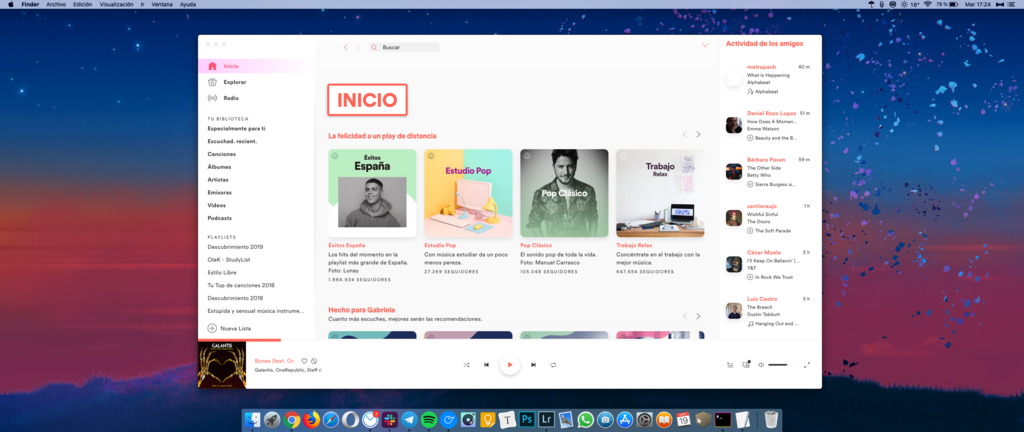Open Daniel Rozo Lopez friend activity
1024x432 pixels.
click(x=772, y=113)
